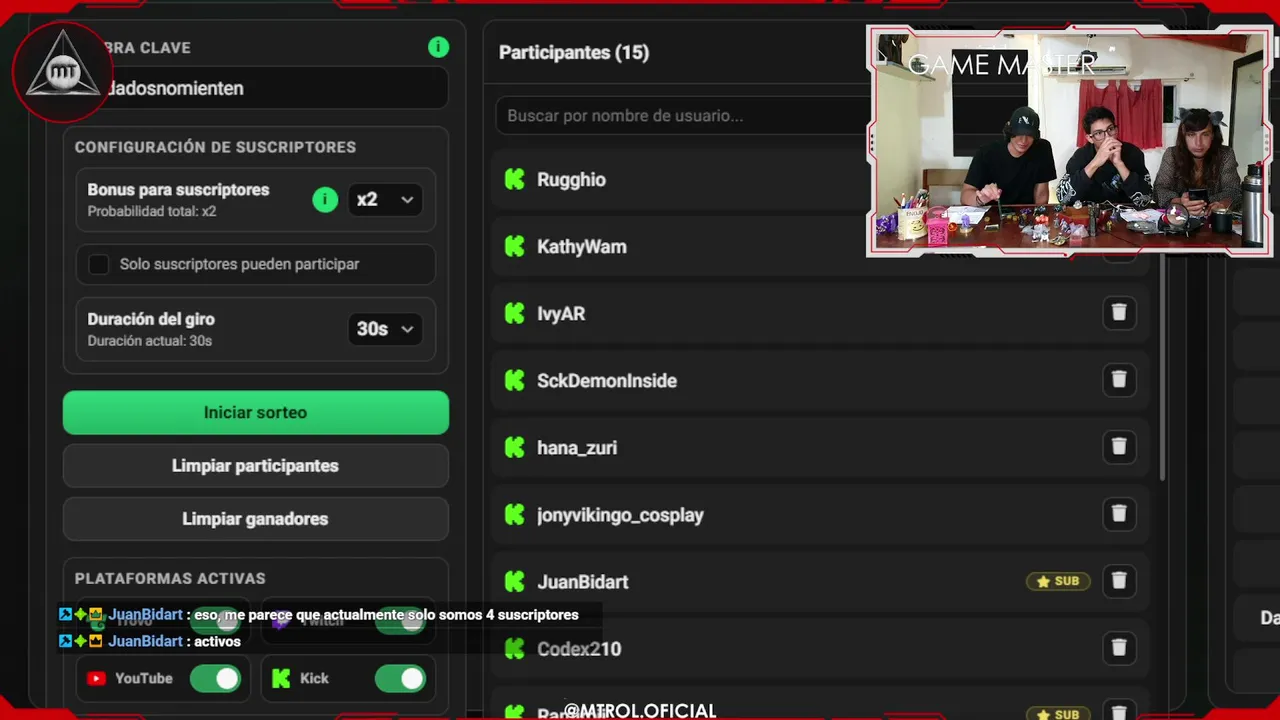The image size is (1280, 720).
Task: Select participant name JuanBidart in list
Action: click(583, 581)
